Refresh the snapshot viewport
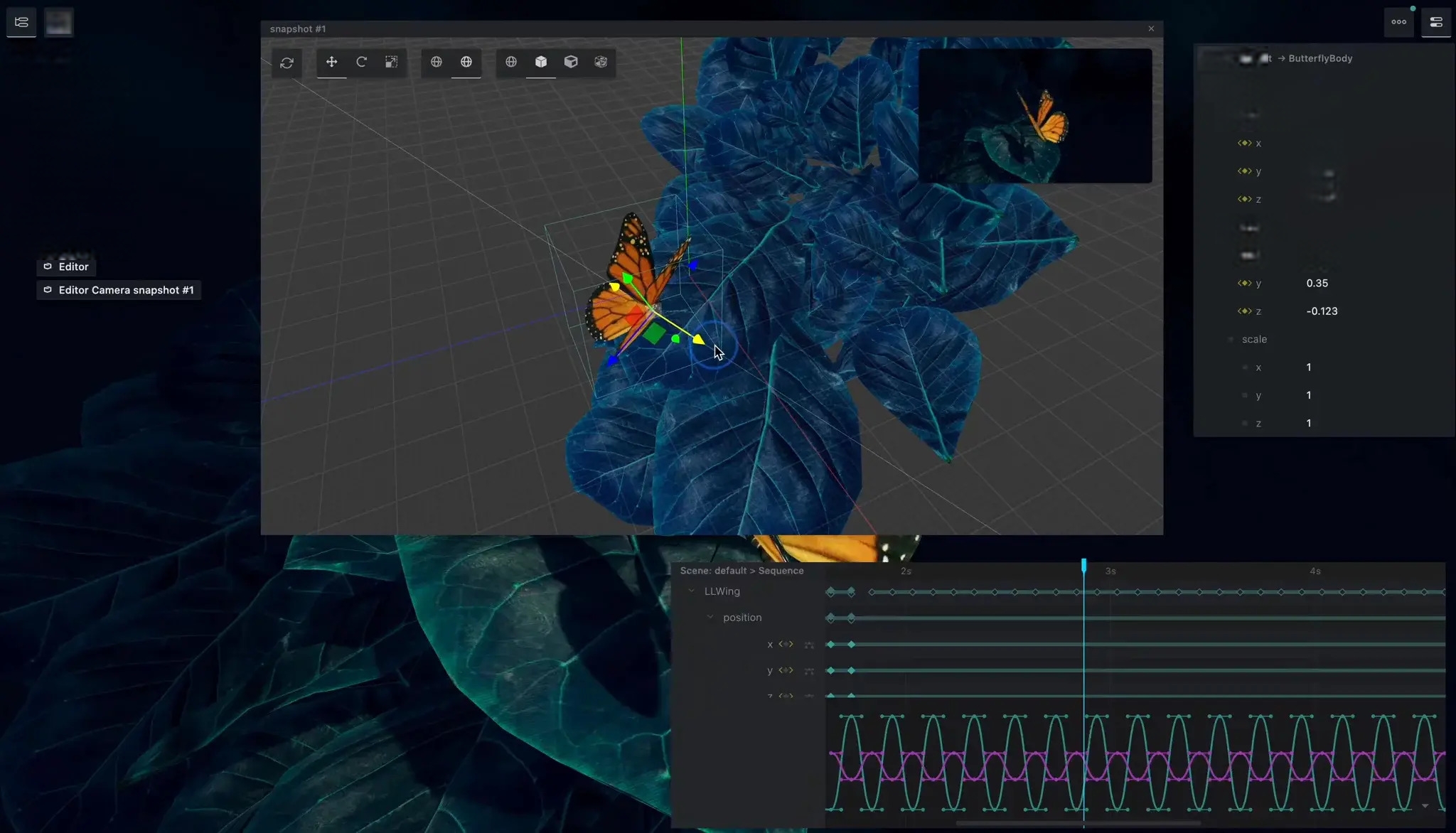Image resolution: width=1456 pixels, height=833 pixels. (x=287, y=63)
